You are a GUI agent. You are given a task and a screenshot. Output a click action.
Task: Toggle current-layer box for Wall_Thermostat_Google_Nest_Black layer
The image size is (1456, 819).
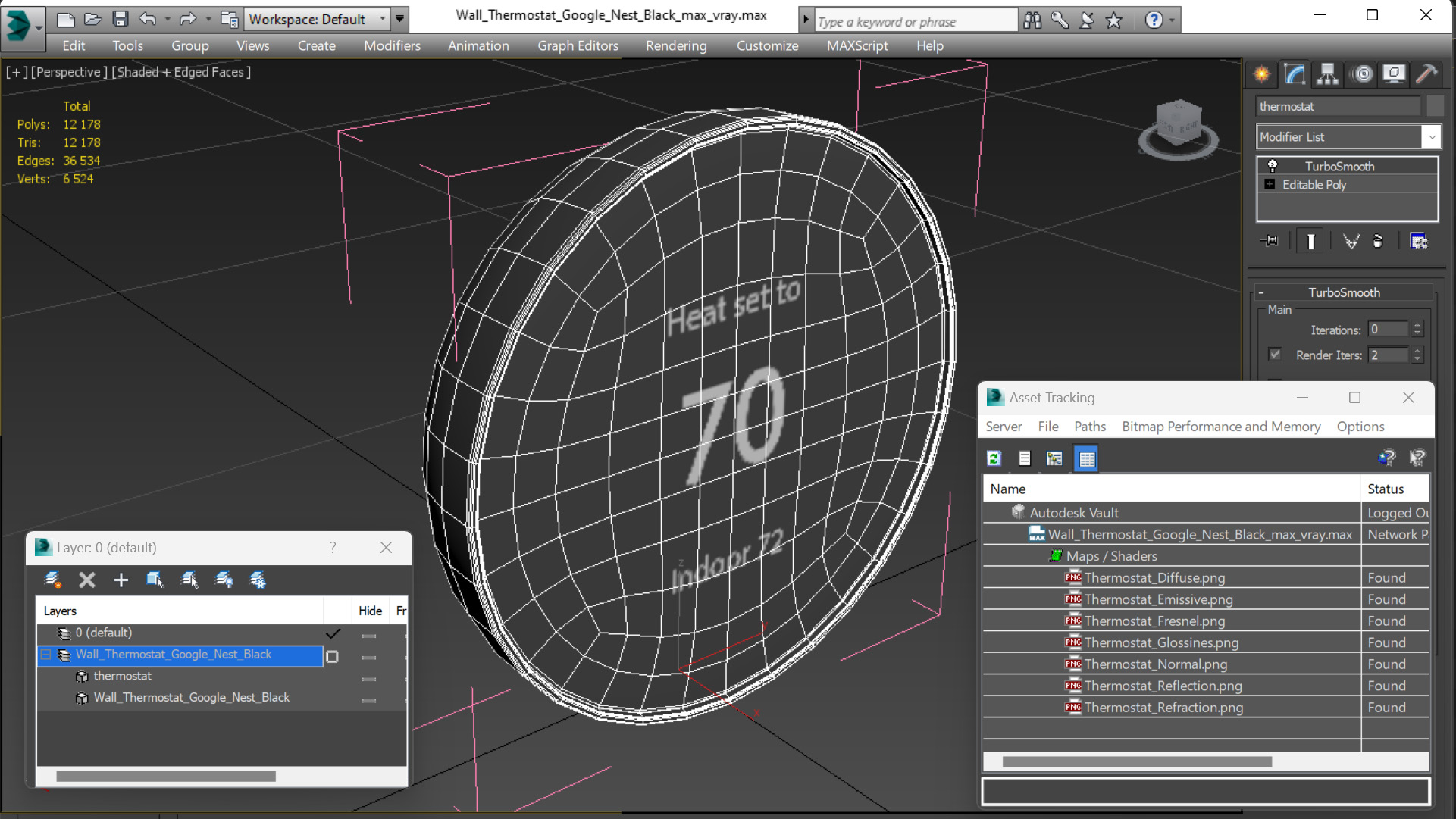click(x=332, y=656)
